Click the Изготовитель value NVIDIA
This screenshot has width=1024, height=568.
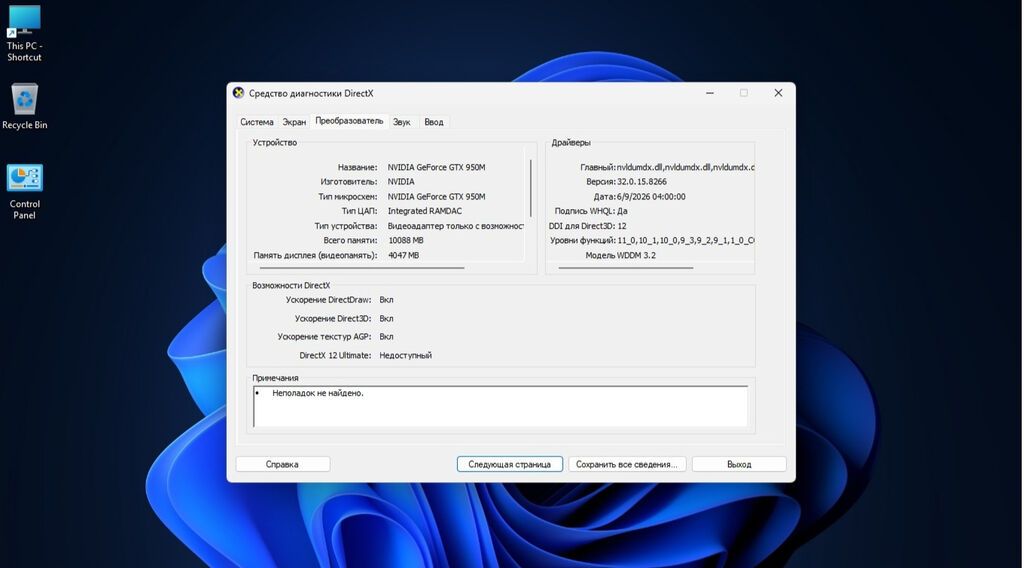401,181
